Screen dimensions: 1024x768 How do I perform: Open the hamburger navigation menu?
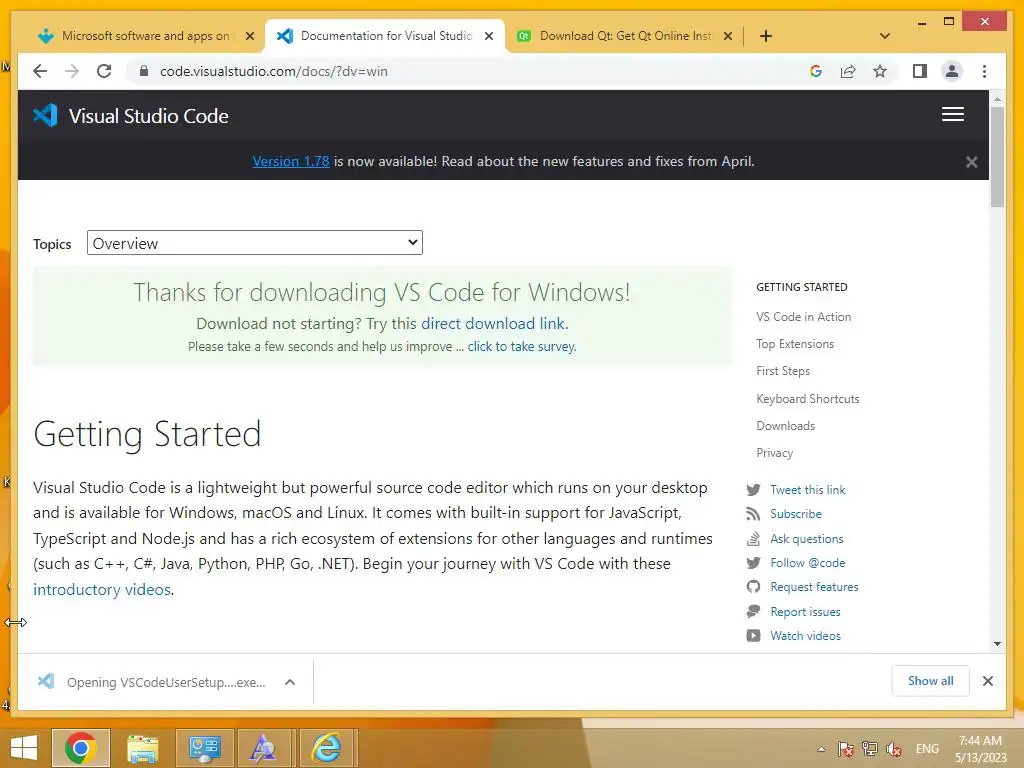coord(953,114)
